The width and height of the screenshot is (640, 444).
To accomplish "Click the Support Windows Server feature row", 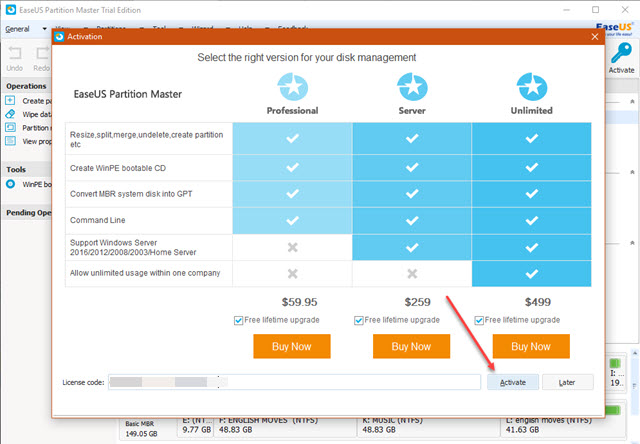I will 328,247.
